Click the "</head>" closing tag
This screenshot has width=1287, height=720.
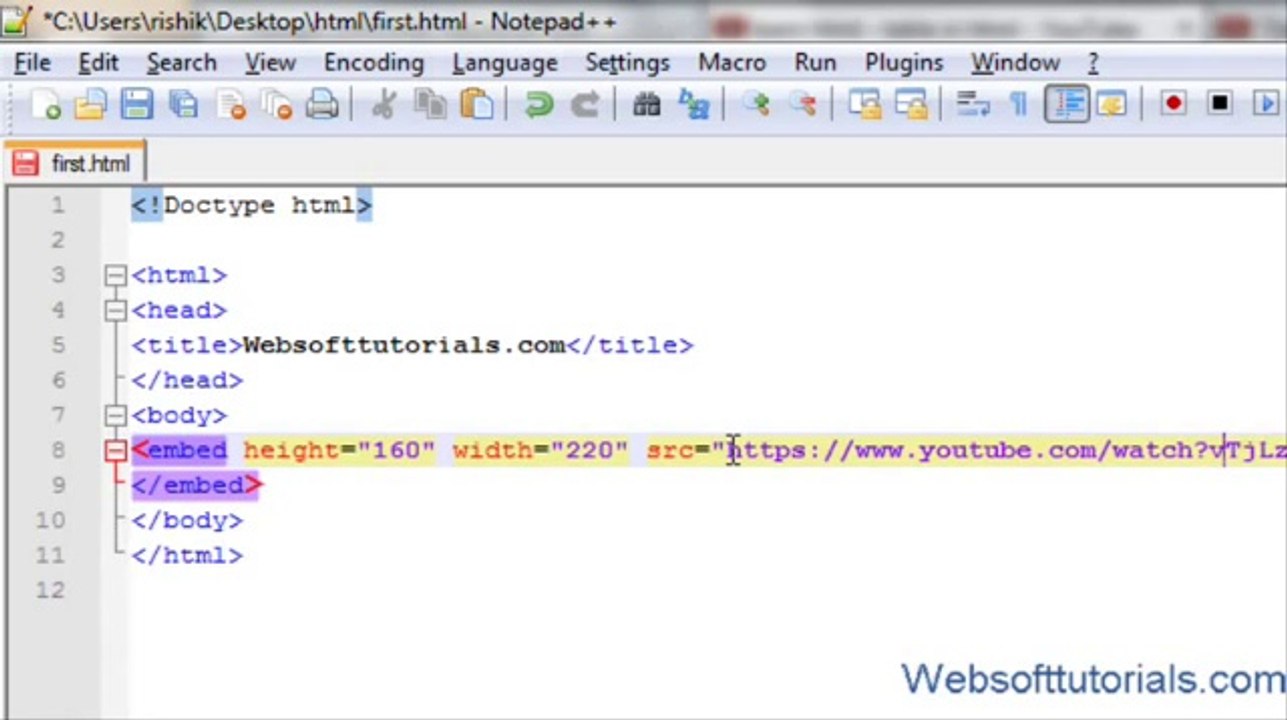click(187, 381)
